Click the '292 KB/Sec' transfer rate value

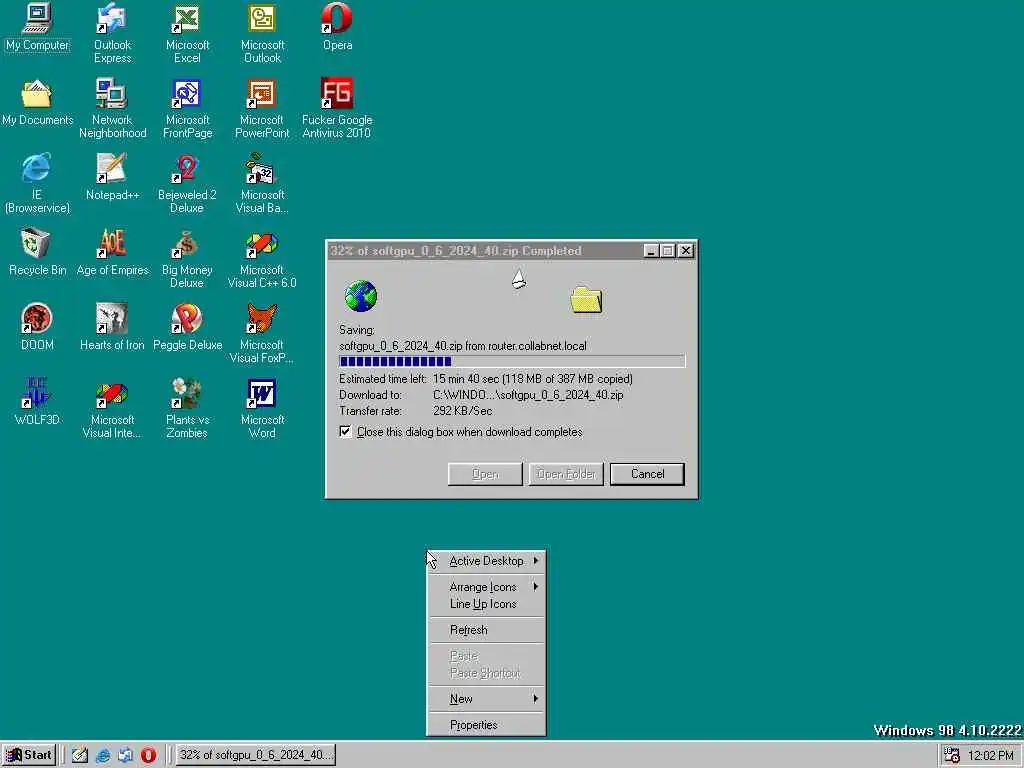coord(462,411)
